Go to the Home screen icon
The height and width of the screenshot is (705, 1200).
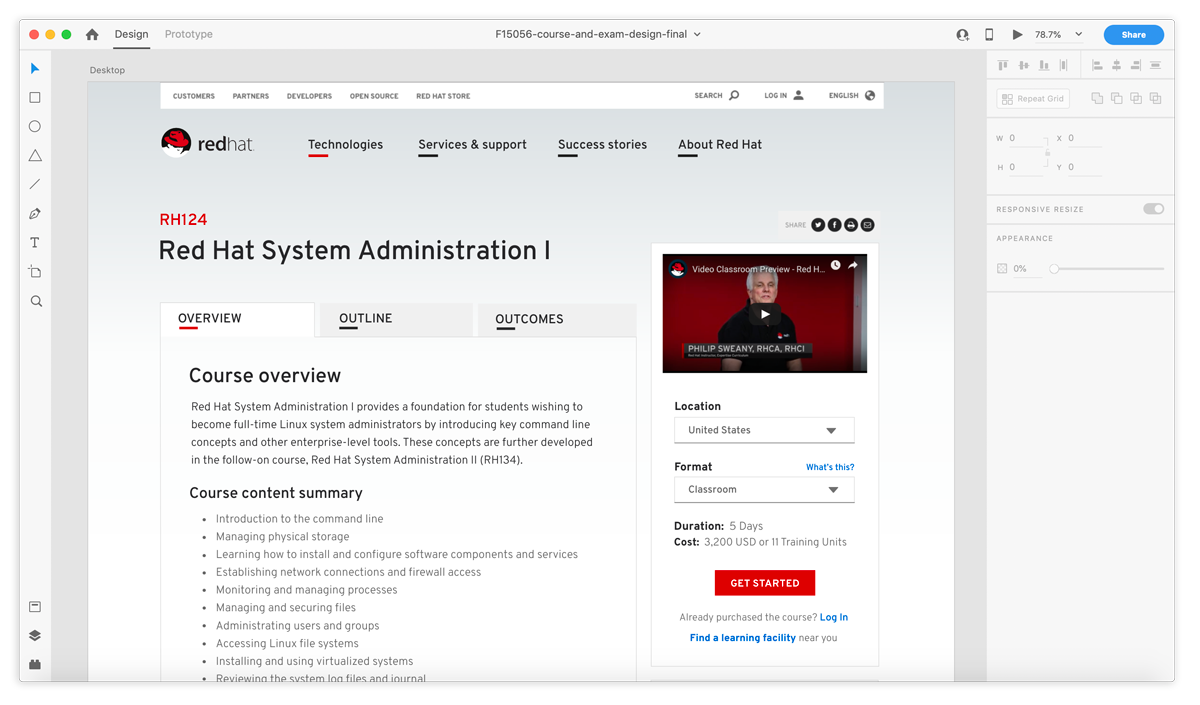pyautogui.click(x=92, y=34)
